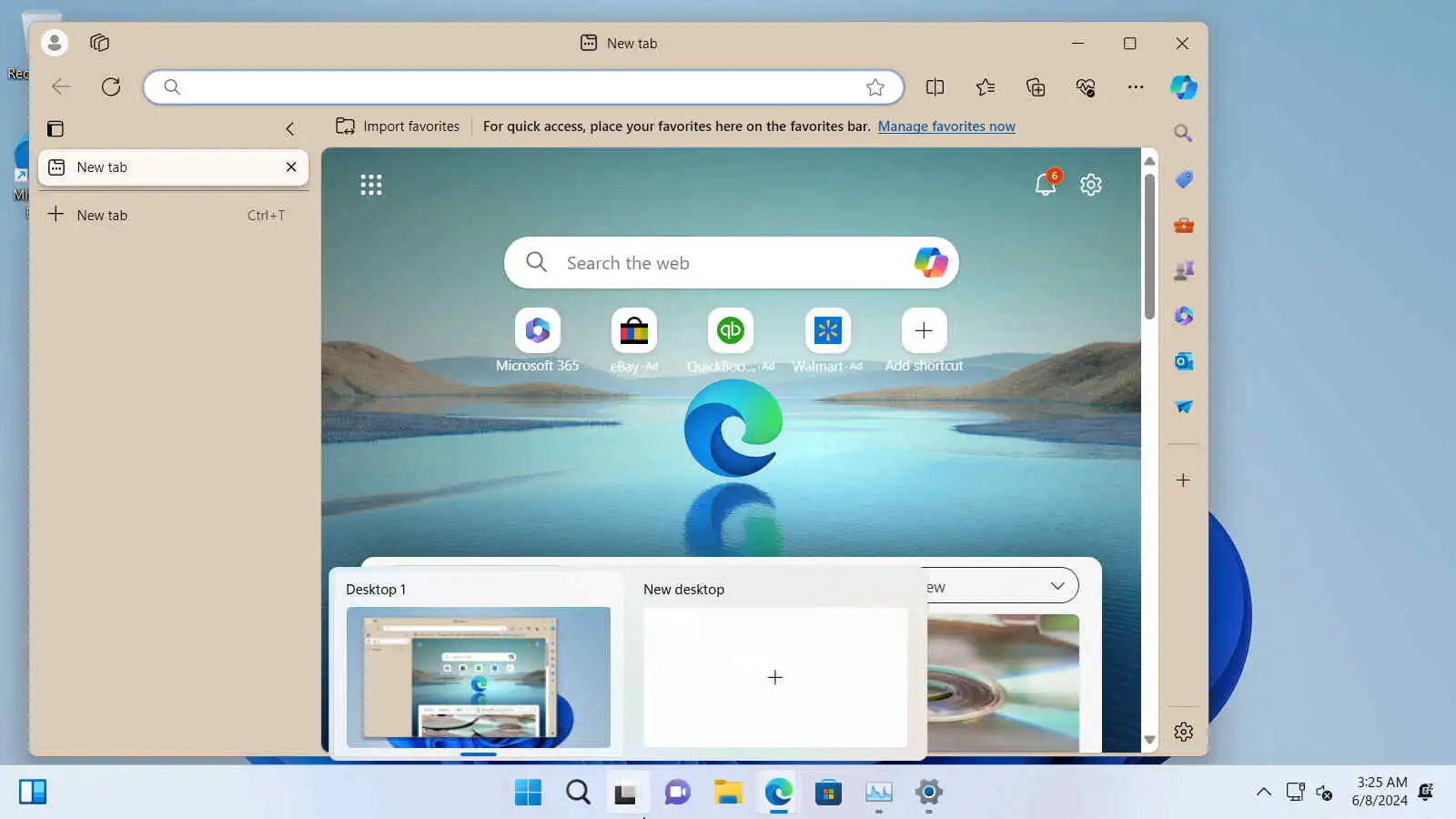Open sidebar Outlook icon
Screen dimensions: 1456x819
click(1183, 361)
